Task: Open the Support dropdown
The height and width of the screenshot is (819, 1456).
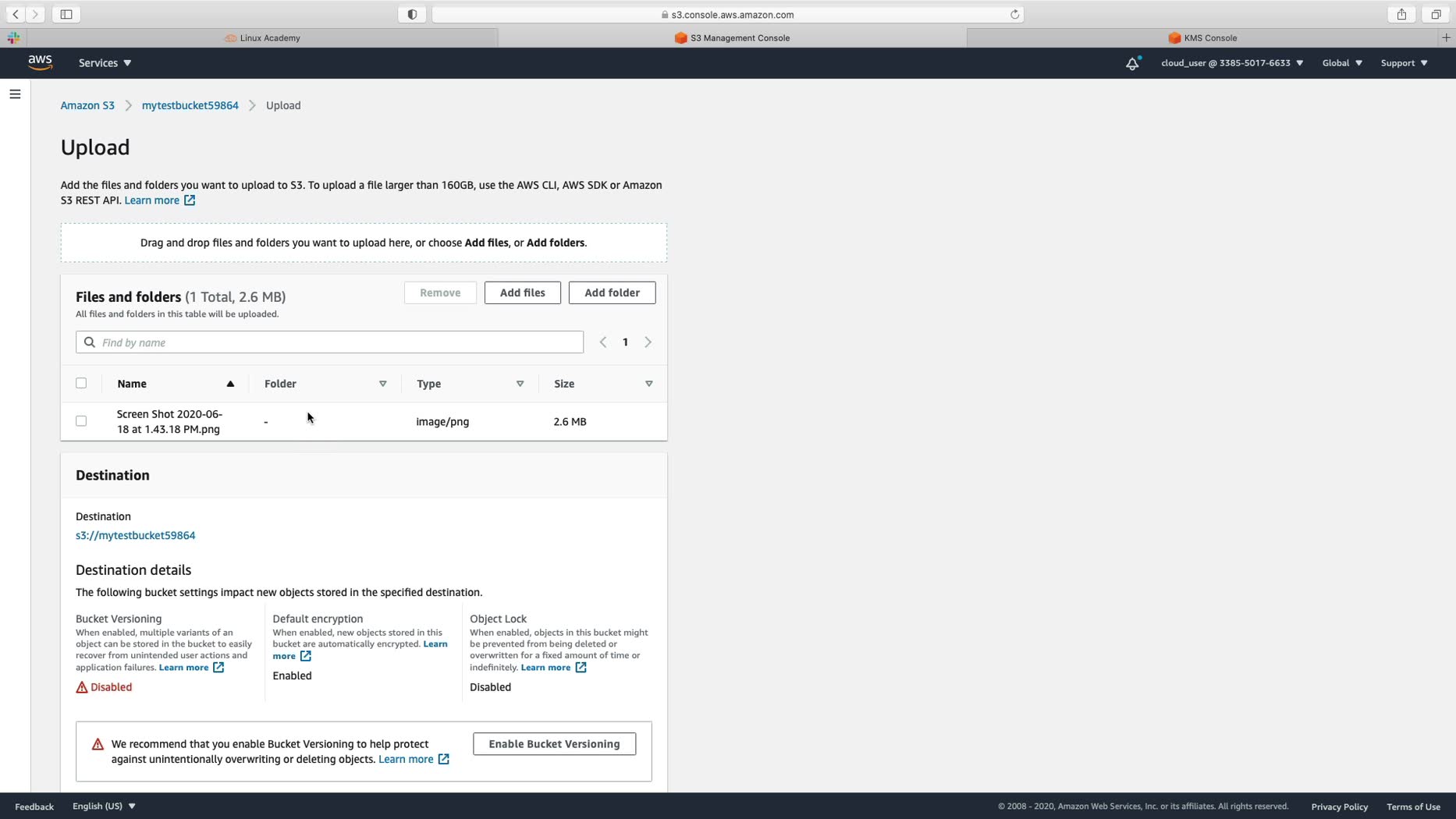Action: (1405, 63)
